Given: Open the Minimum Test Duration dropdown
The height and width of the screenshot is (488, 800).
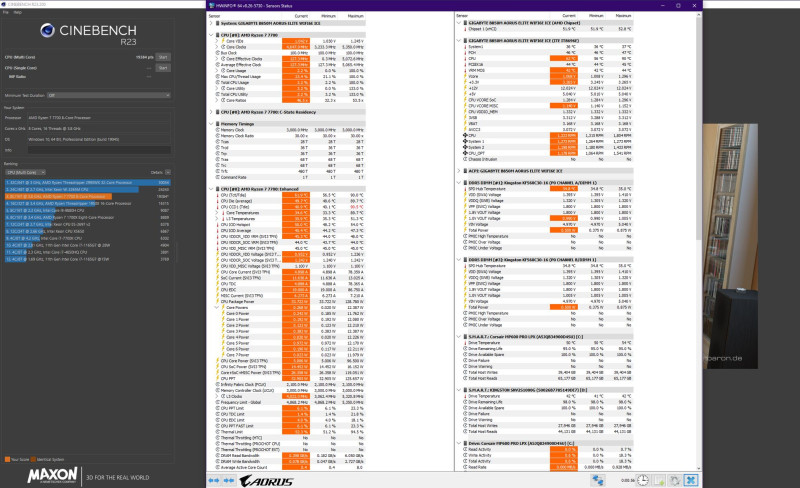Looking at the screenshot, I should (x=109, y=95).
